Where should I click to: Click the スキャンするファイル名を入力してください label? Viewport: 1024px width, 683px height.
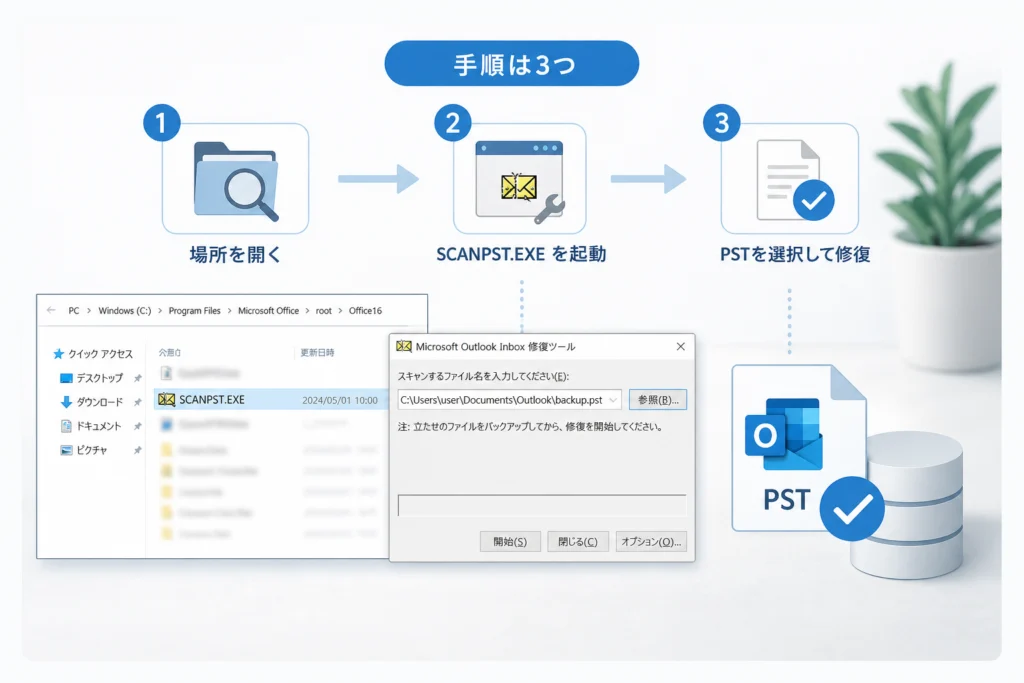(483, 376)
